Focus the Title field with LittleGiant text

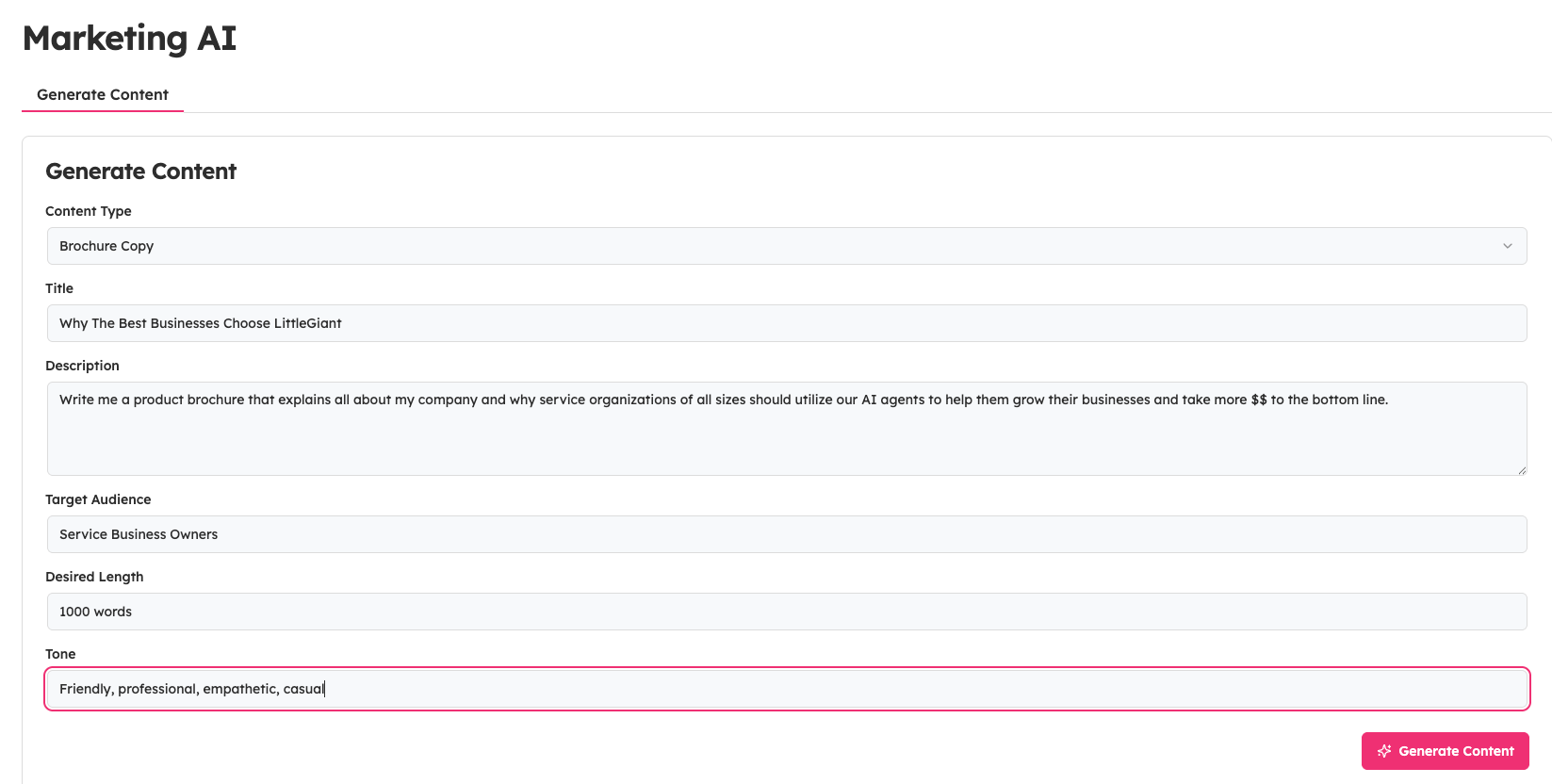pos(785,323)
